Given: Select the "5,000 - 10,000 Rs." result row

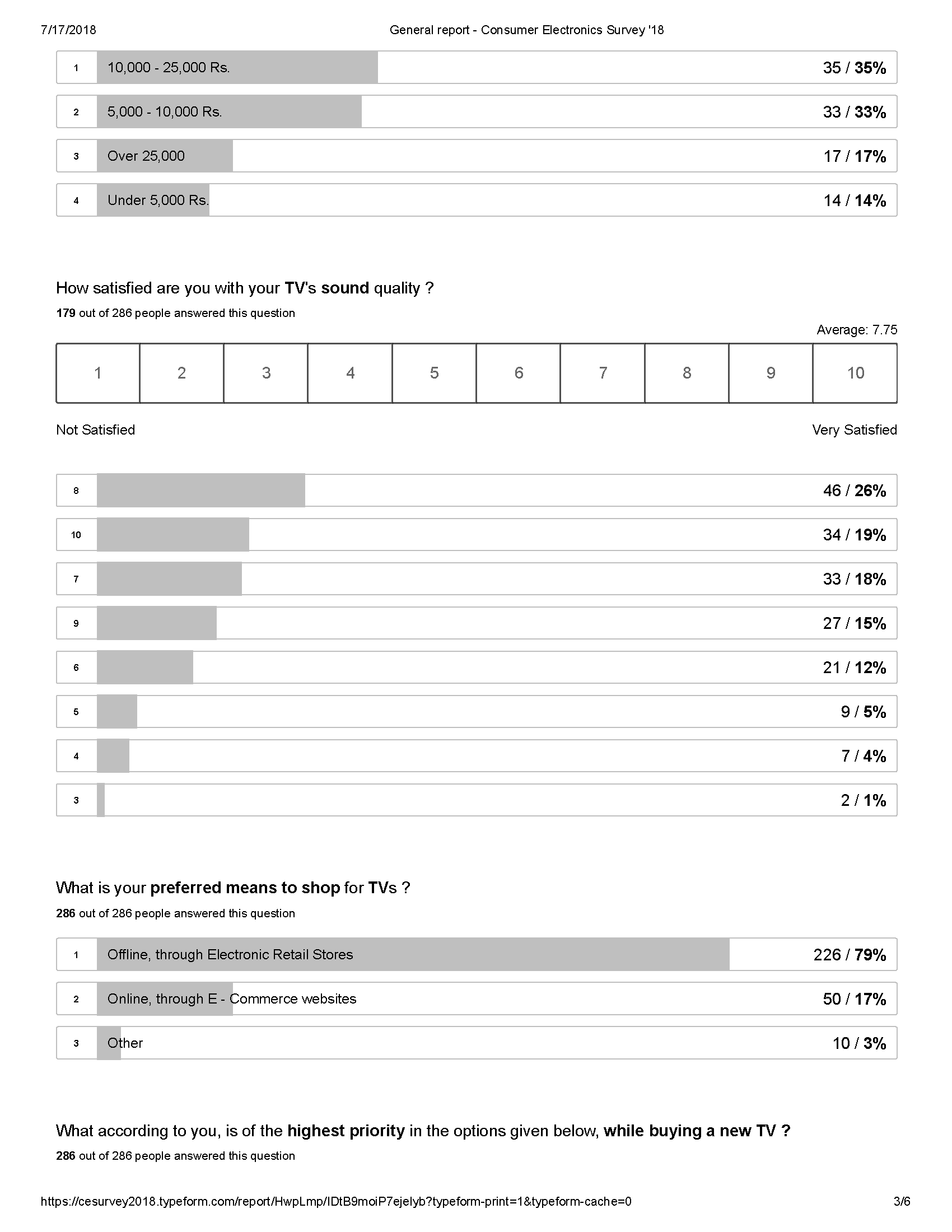Looking at the screenshot, I should pos(476,111).
